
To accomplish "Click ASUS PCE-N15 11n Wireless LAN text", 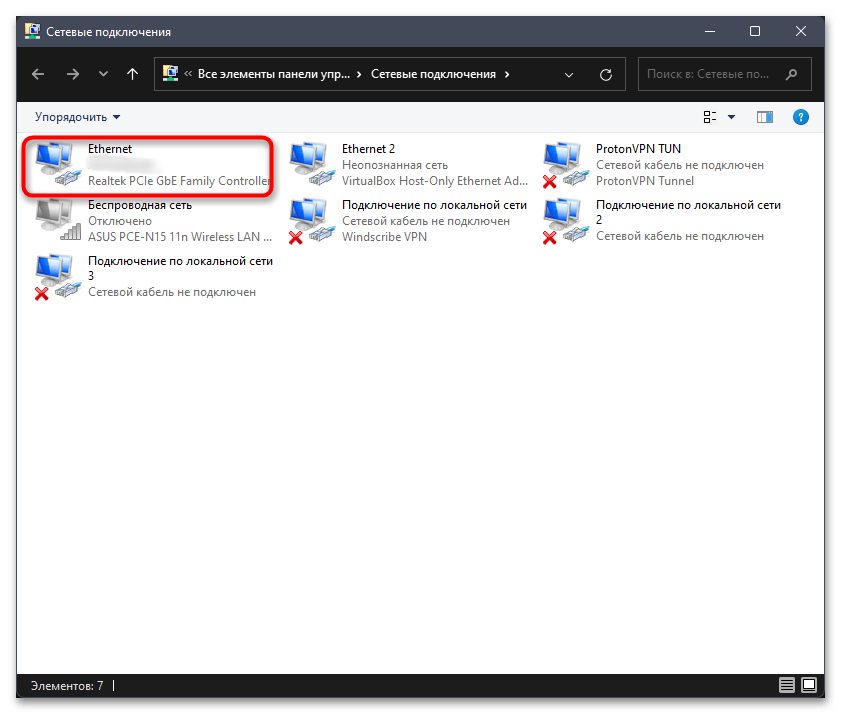I will tap(180, 237).
